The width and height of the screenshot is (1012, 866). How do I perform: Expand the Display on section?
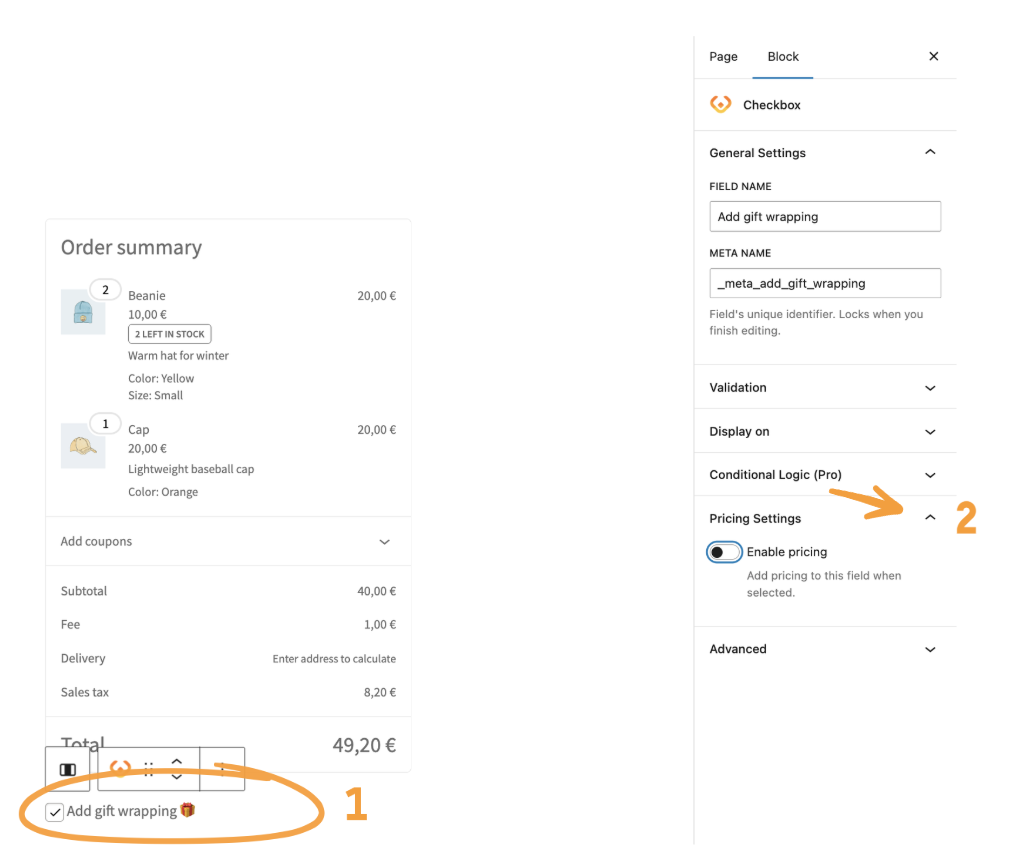[x=930, y=432]
